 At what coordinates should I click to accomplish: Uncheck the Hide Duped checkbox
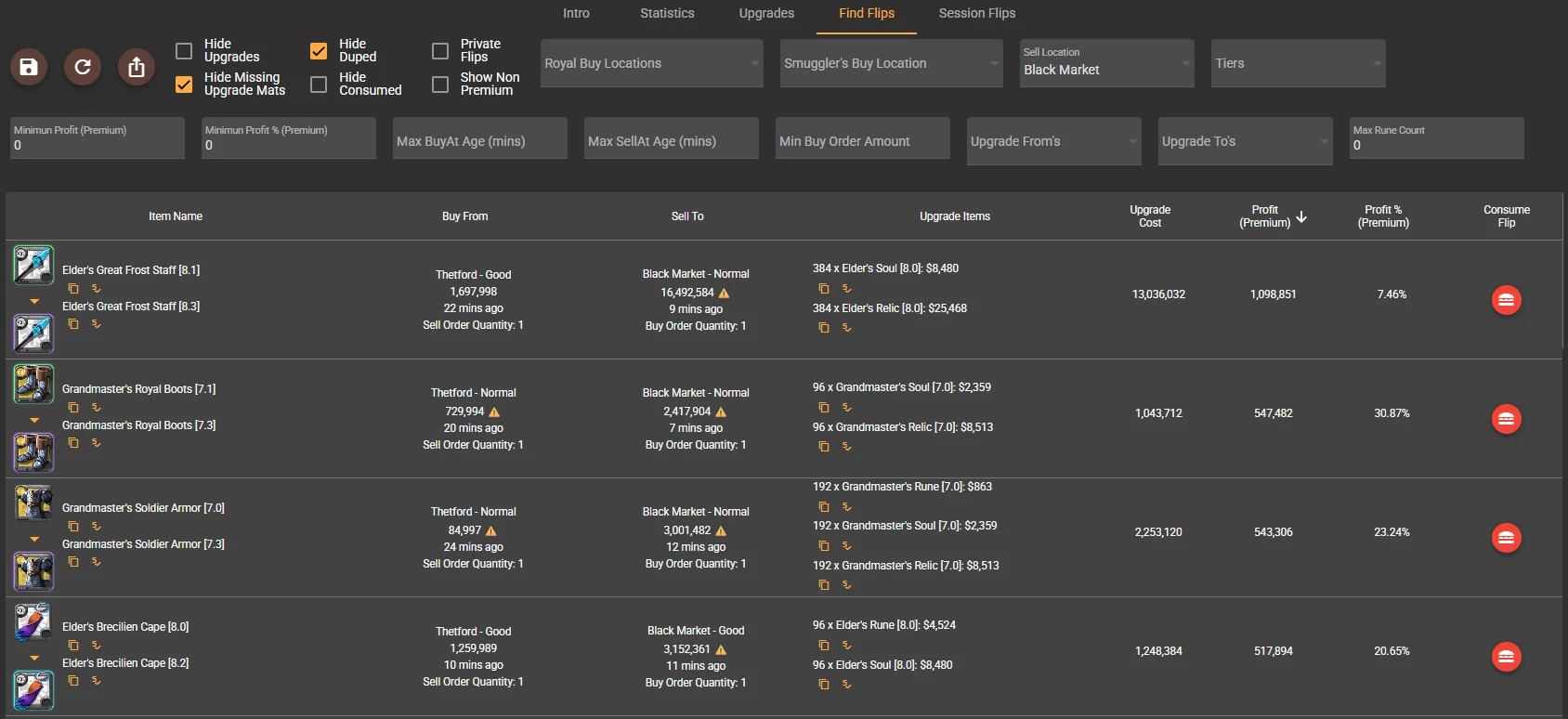click(x=319, y=51)
